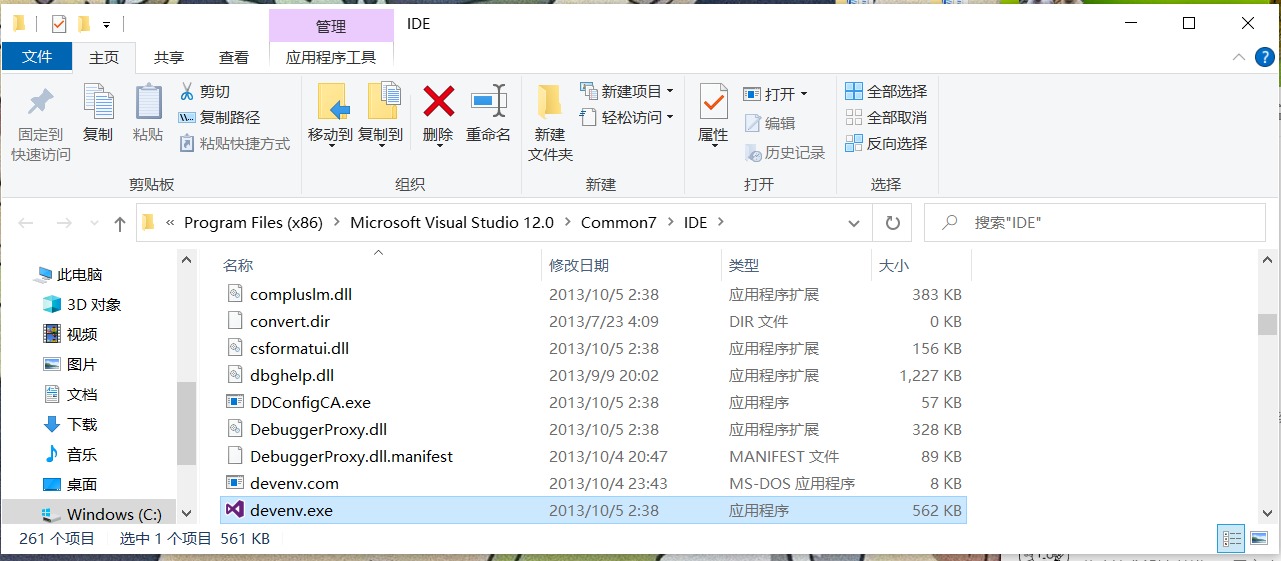Click Copy path (复制路径)

pyautogui.click(x=219, y=117)
